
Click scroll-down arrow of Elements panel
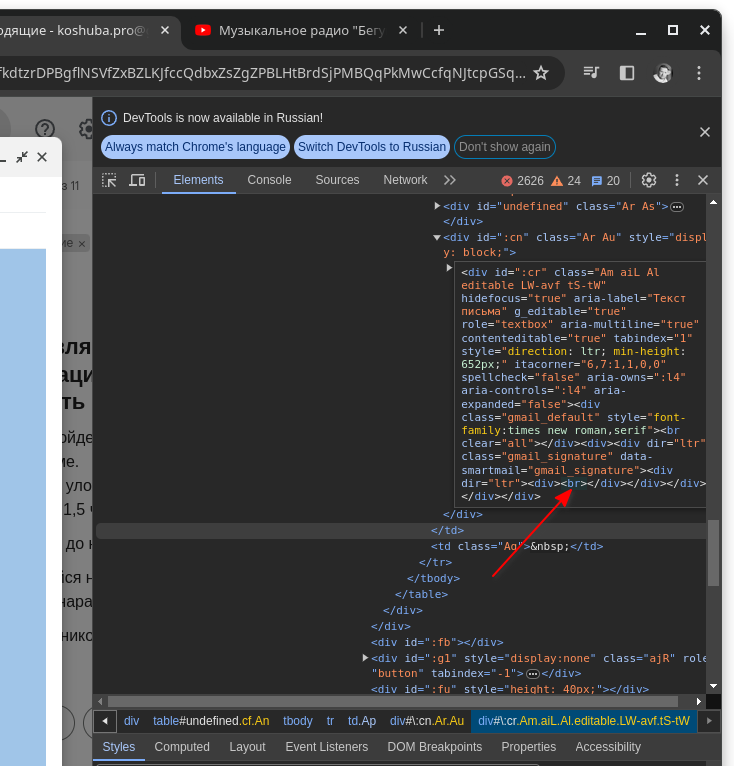tap(713, 686)
